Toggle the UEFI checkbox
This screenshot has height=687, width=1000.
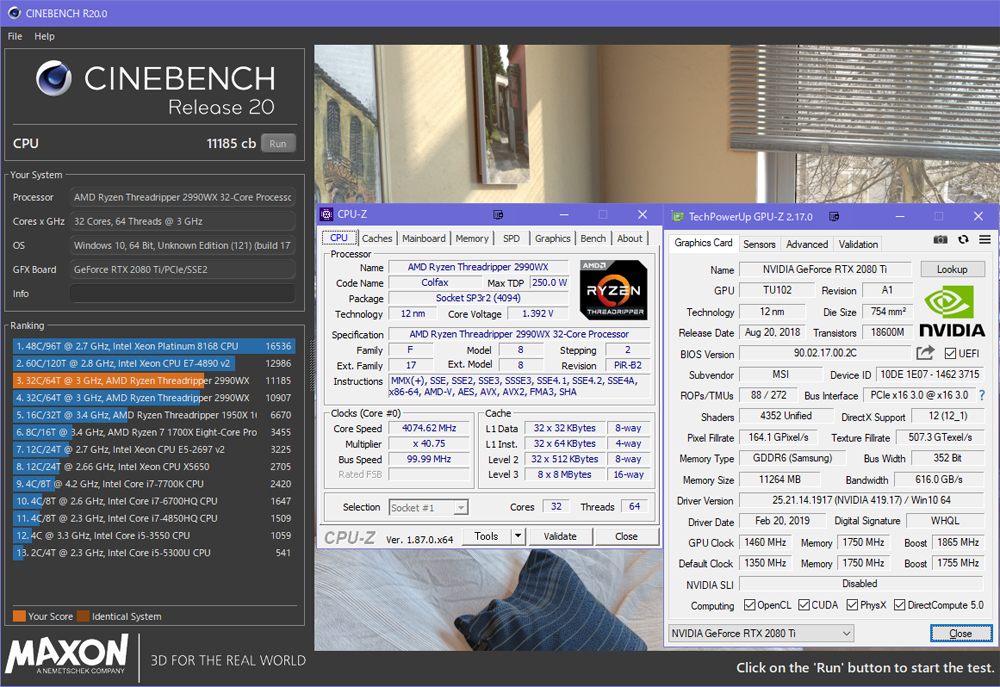[x=948, y=353]
